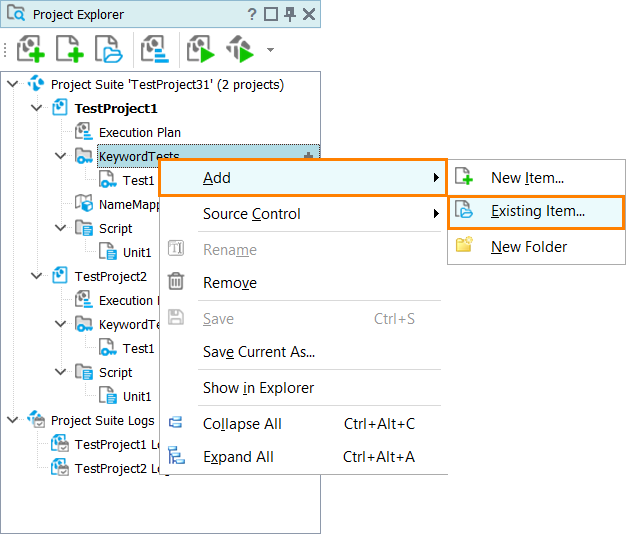
Task: Select Execution Plan under TestProject1
Action: (x=140, y=133)
